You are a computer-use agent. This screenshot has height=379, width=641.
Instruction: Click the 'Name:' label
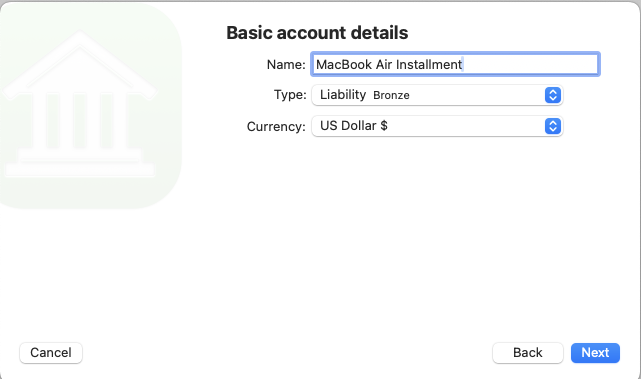[286, 64]
